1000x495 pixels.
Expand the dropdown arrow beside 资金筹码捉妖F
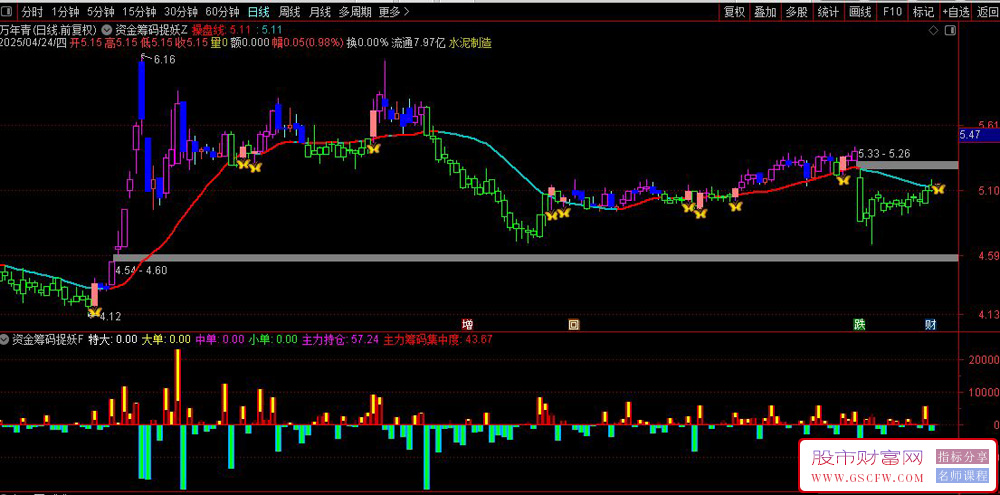(6, 339)
